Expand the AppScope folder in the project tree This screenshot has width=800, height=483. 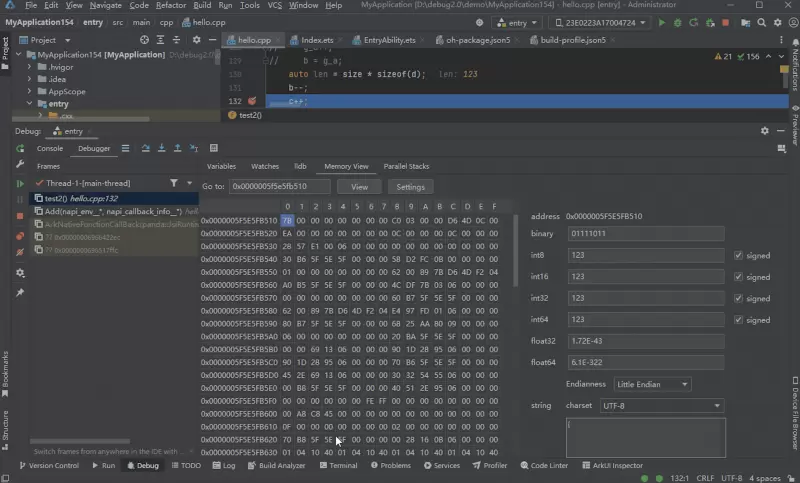[29, 91]
